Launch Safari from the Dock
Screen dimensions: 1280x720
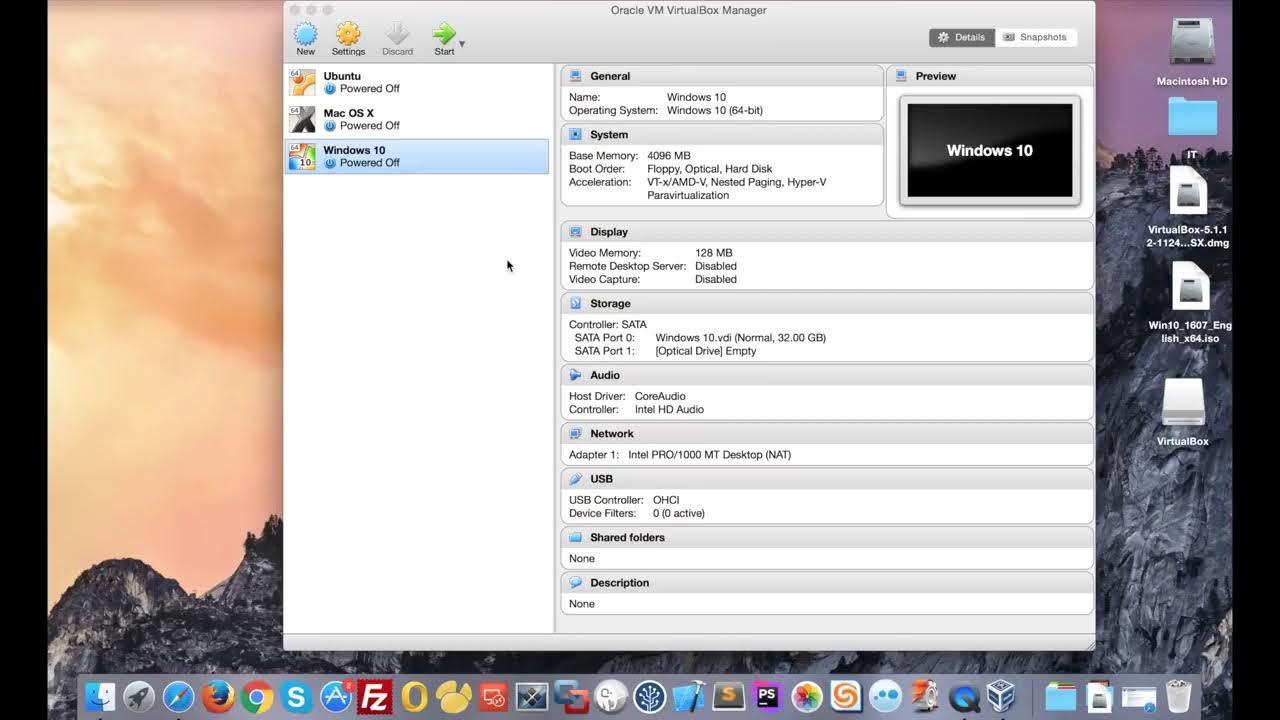[179, 696]
